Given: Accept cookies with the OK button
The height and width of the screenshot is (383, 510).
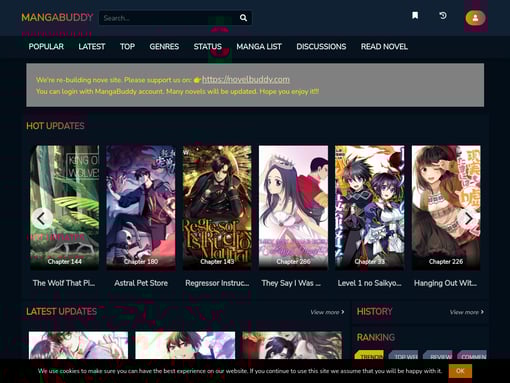Looking at the screenshot, I should [x=460, y=371].
